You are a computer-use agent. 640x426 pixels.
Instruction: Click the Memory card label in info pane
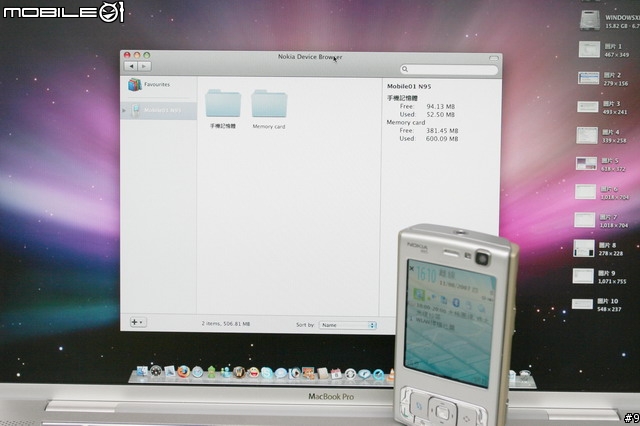406,122
